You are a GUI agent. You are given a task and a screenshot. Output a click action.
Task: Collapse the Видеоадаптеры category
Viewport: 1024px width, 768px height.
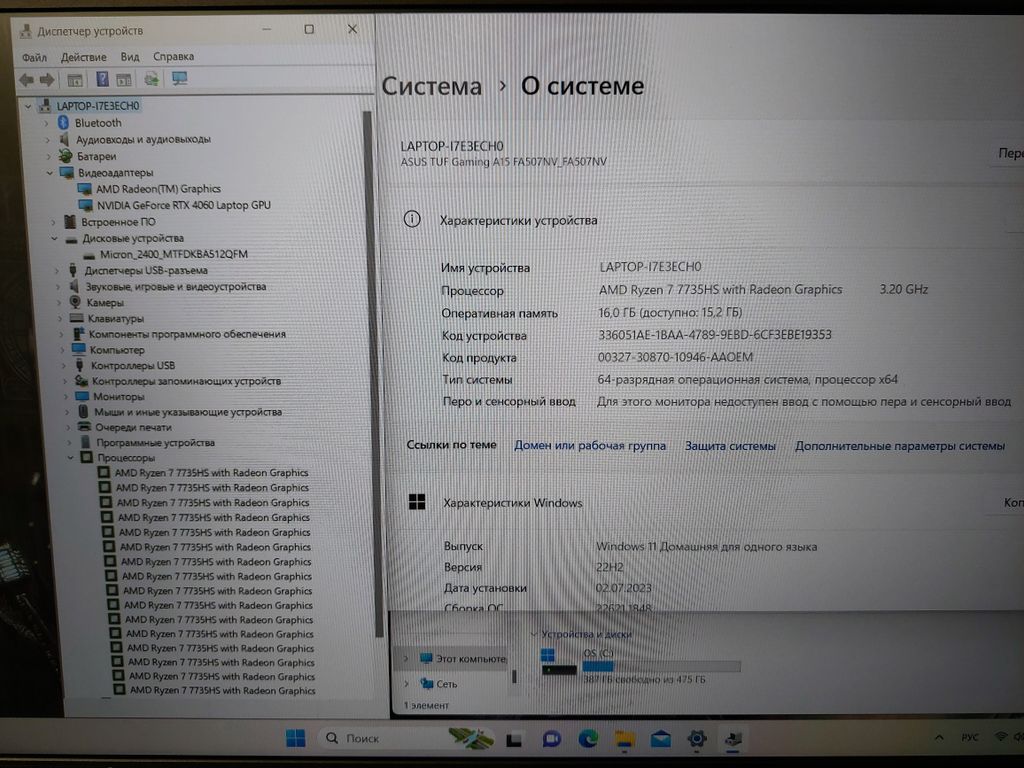pos(51,173)
